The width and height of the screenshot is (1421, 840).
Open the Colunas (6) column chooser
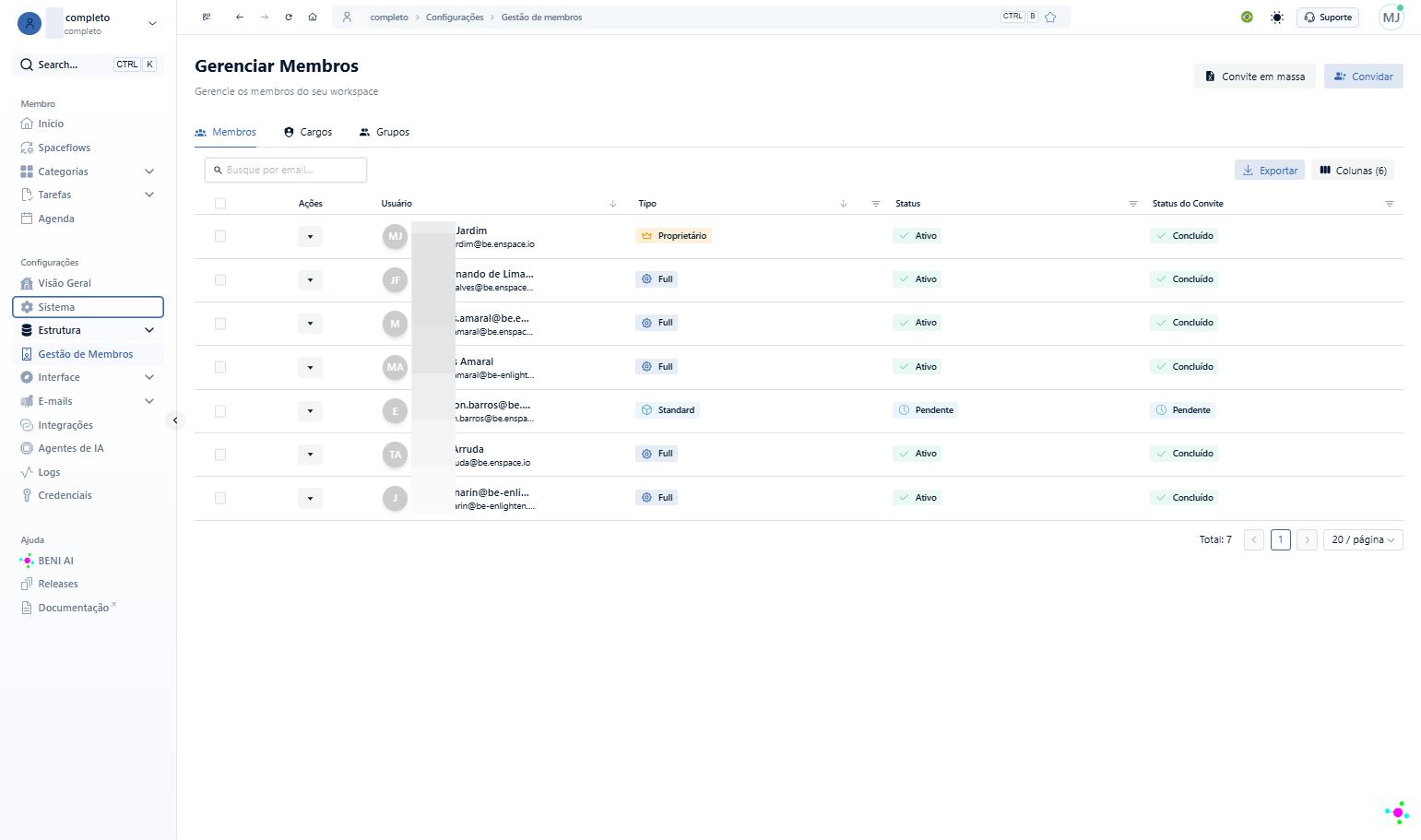point(1353,171)
